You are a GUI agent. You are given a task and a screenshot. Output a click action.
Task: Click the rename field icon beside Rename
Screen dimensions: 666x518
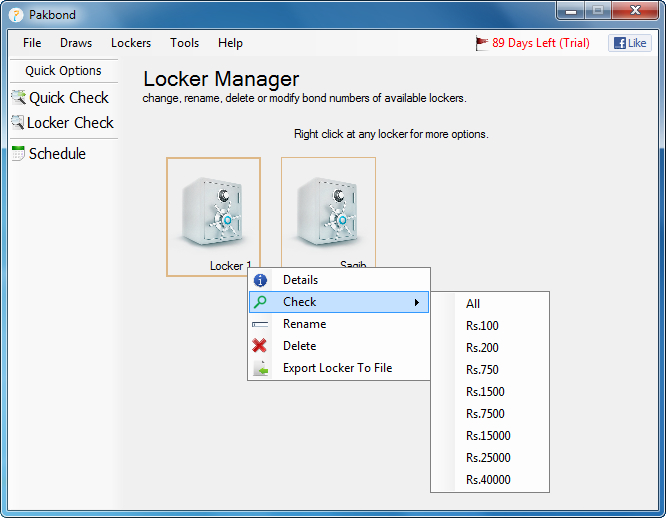pos(260,324)
